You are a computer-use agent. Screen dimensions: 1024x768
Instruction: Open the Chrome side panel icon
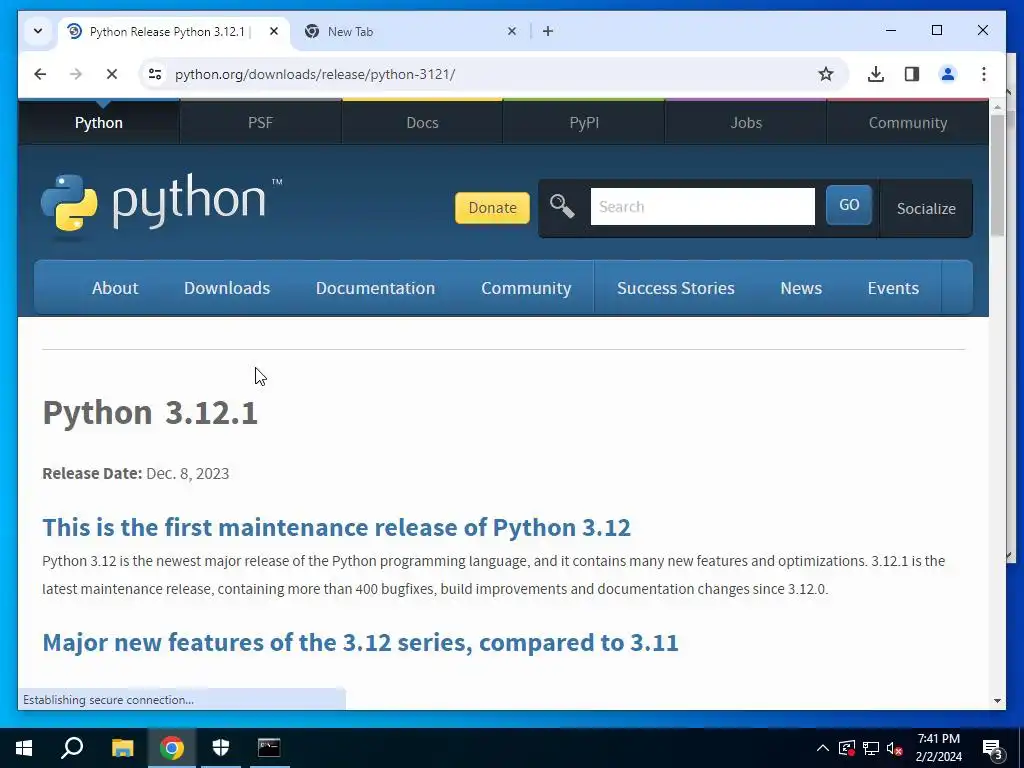click(912, 74)
